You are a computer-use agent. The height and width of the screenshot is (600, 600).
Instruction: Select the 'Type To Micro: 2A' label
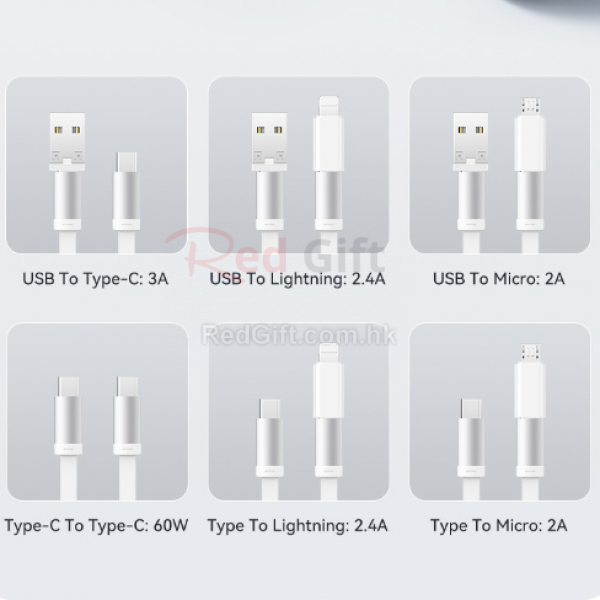499,526
